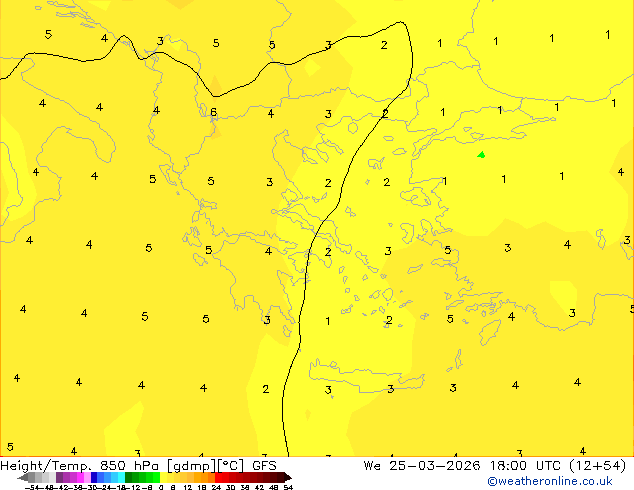Click the '[gdmp]' unit label
The image size is (634, 490).
(x=192, y=466)
